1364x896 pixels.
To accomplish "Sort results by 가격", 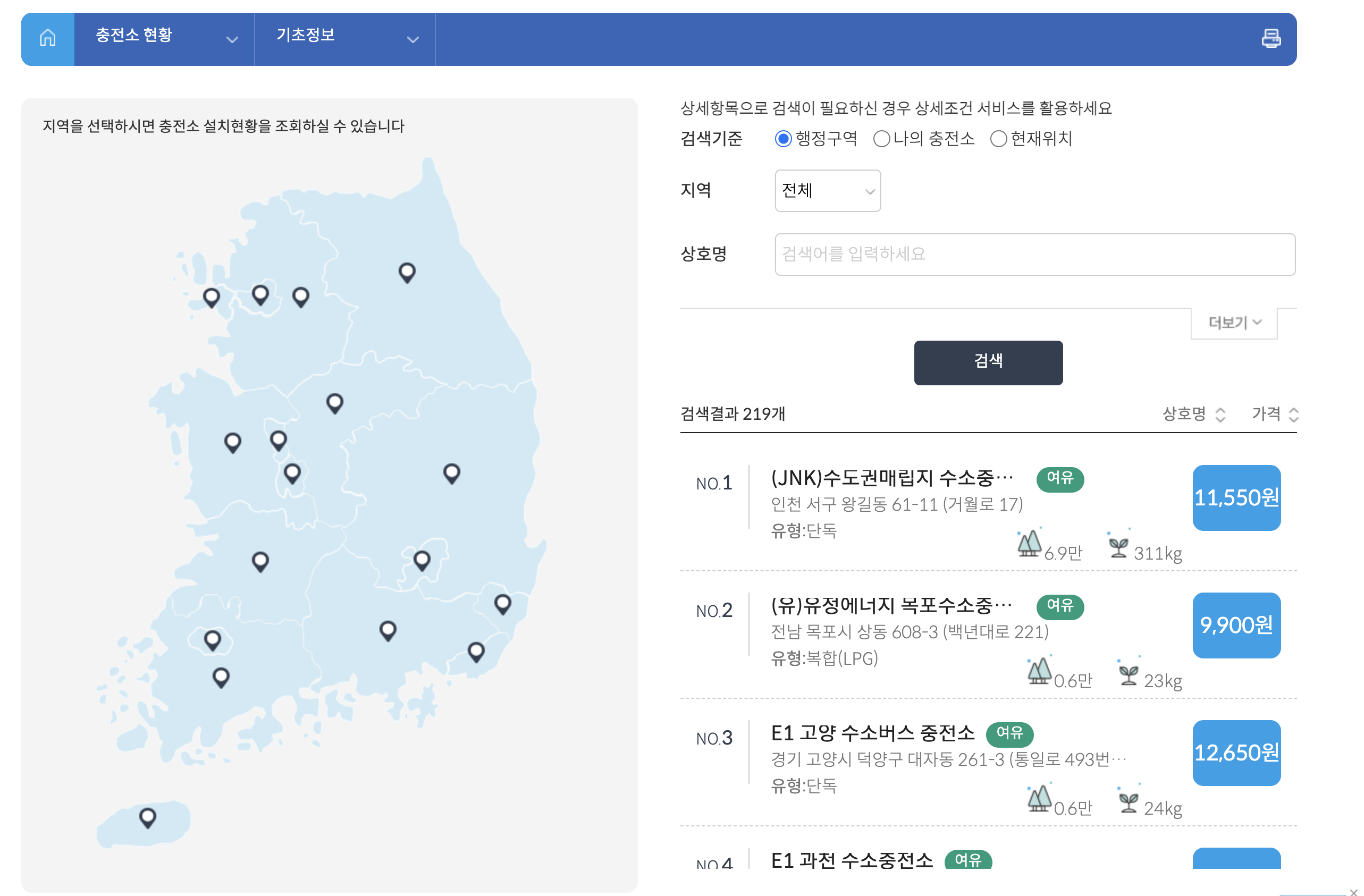I will point(1274,413).
